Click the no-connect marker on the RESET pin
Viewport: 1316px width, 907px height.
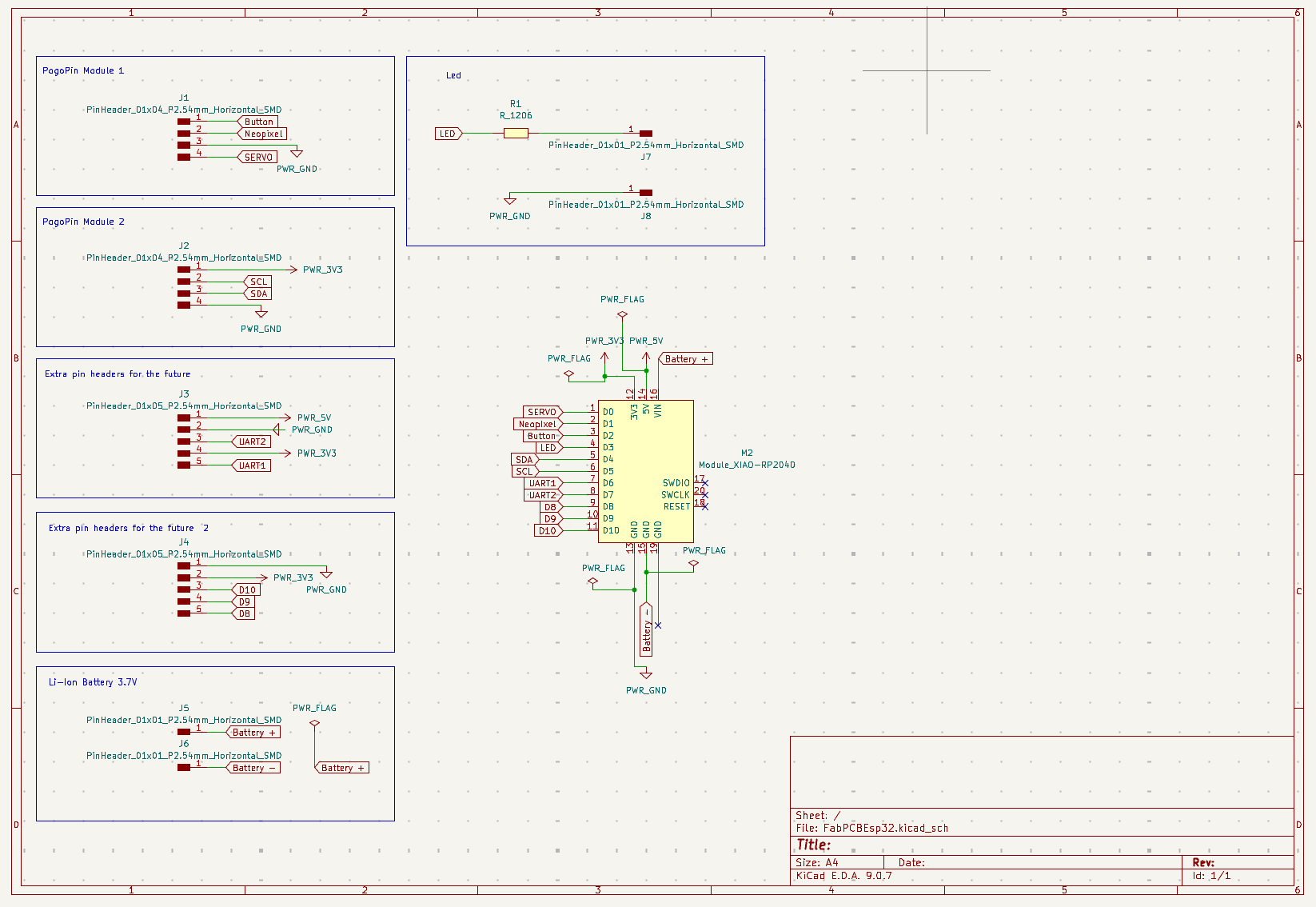point(704,506)
